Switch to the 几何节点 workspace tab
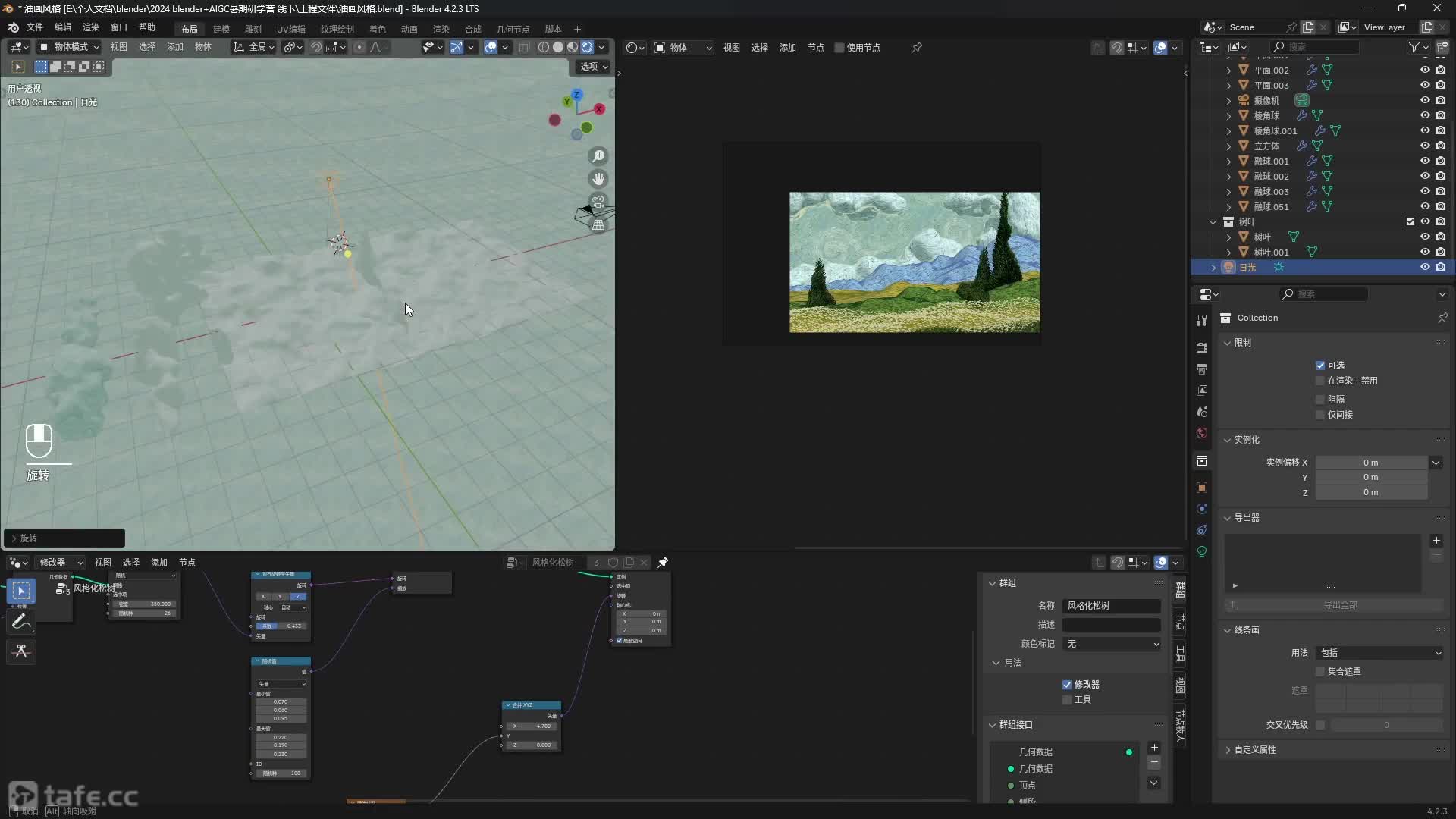 click(513, 29)
